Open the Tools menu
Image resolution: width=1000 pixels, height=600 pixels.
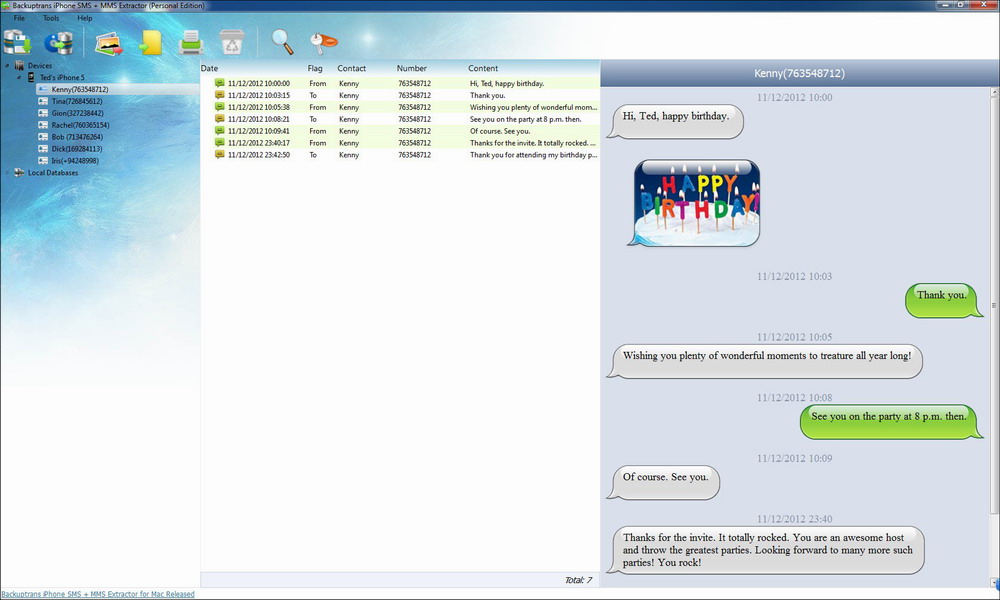50,17
